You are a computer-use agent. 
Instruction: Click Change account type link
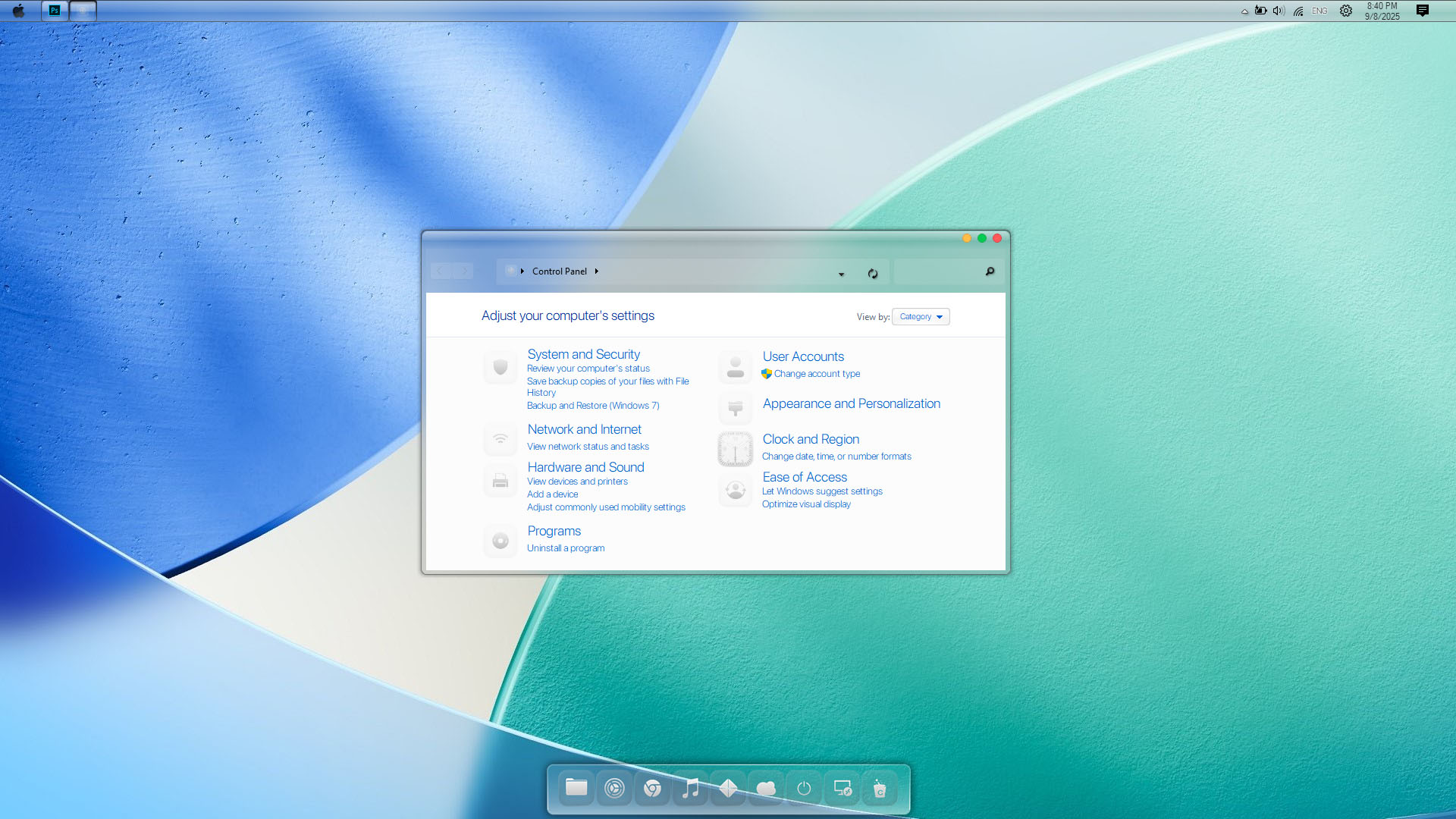[x=817, y=374]
